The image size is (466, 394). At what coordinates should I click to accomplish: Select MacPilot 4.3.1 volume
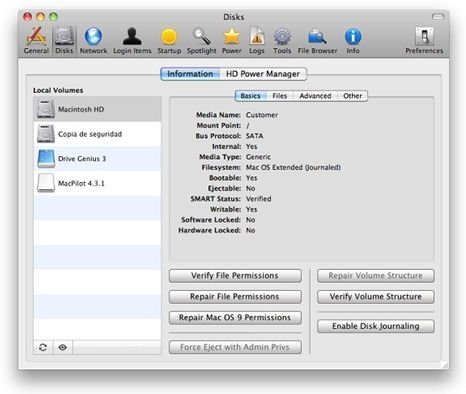(97, 183)
